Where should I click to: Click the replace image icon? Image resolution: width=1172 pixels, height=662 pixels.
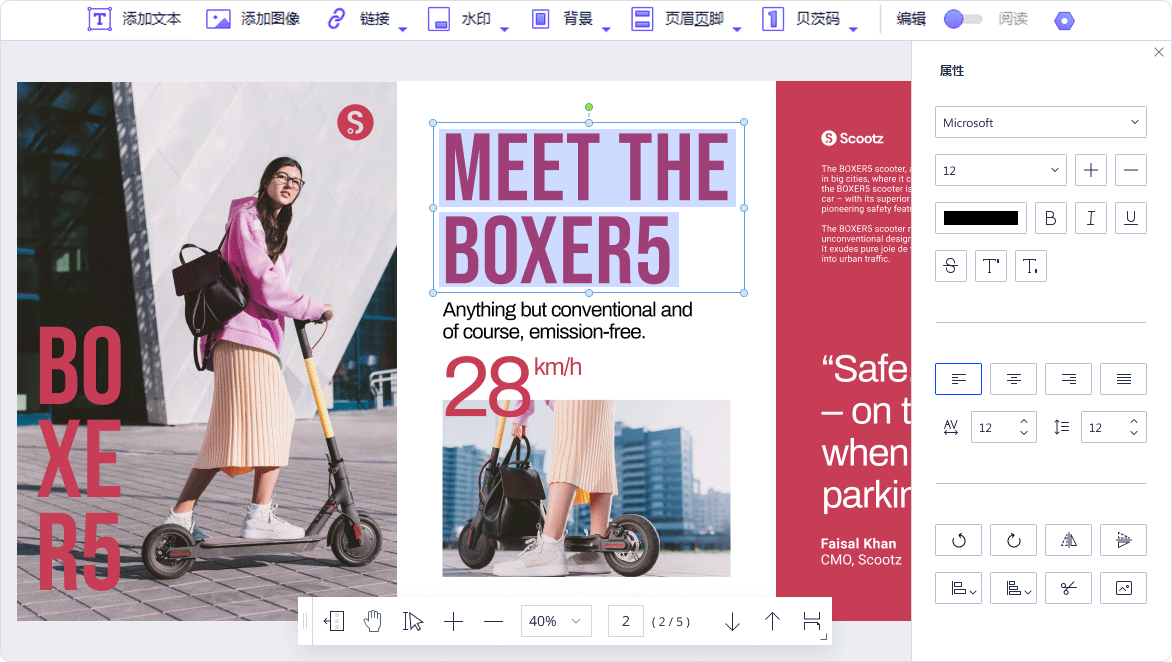point(1123,588)
